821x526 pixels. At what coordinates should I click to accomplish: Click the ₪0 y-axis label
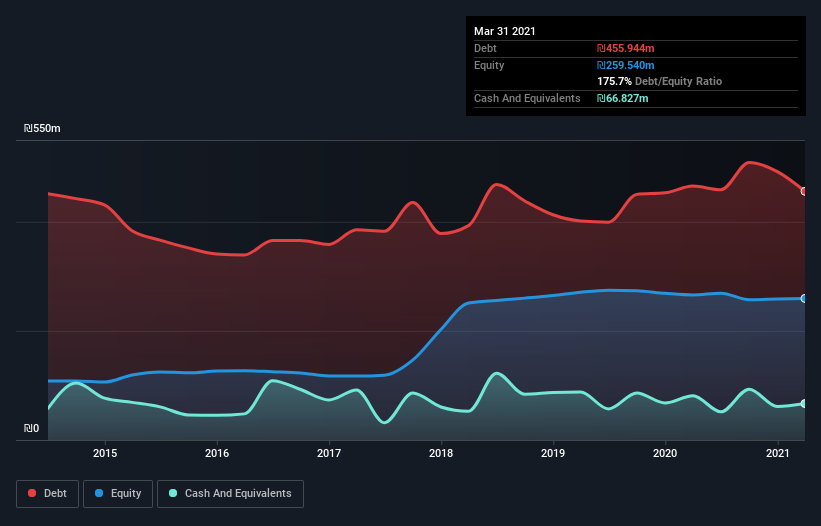tap(31, 428)
